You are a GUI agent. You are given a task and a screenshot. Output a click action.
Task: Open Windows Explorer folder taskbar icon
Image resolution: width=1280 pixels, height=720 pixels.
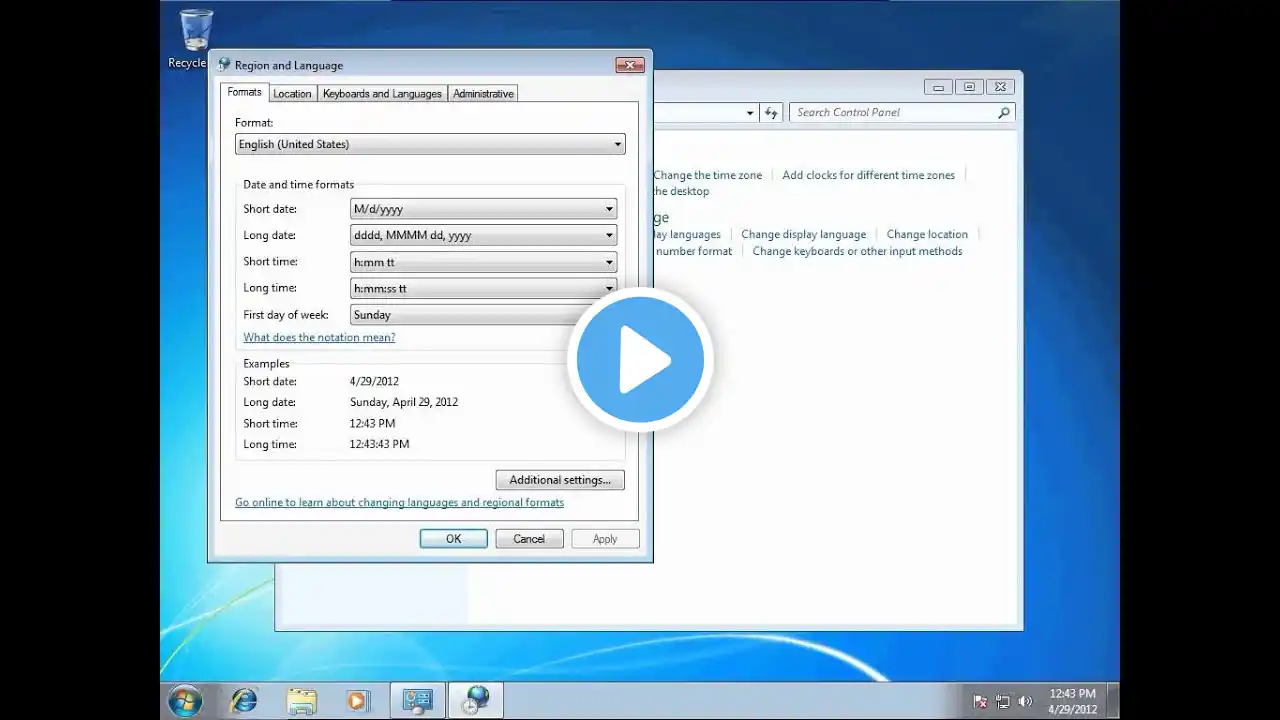tap(301, 700)
